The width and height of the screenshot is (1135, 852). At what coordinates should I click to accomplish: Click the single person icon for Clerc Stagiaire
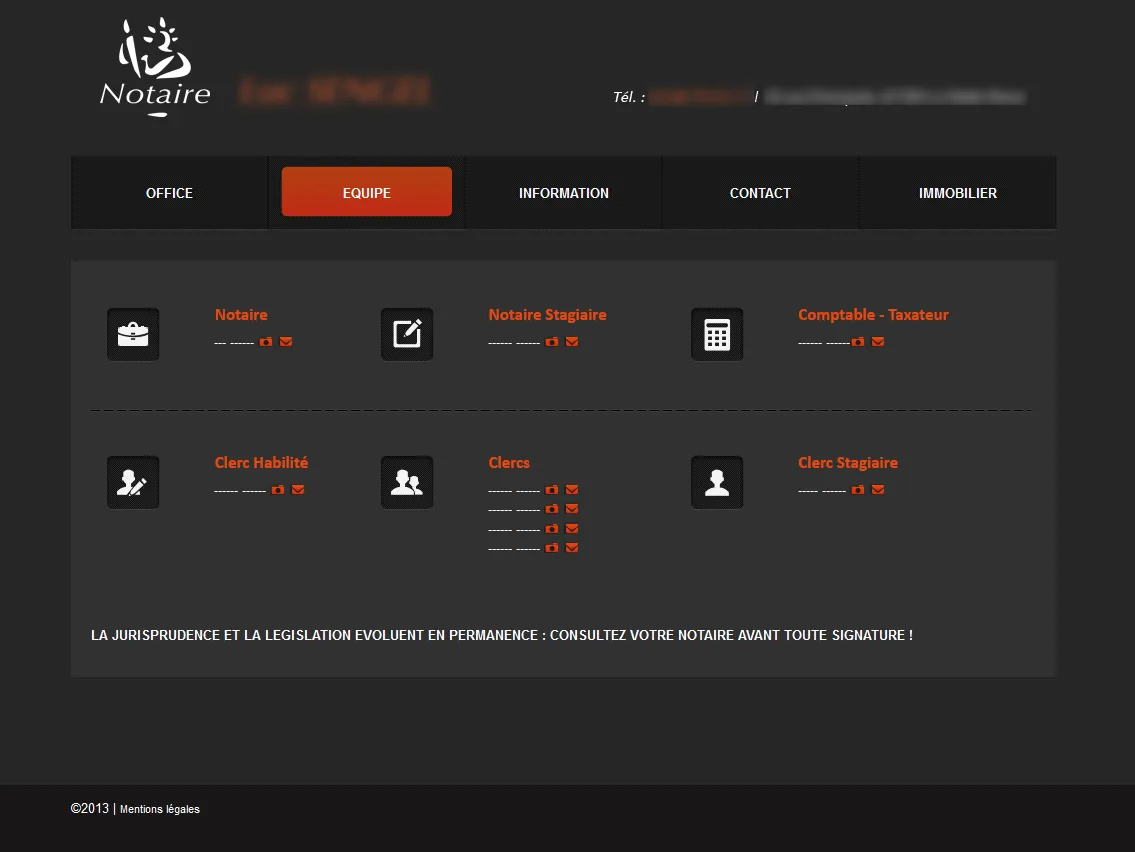pos(717,482)
